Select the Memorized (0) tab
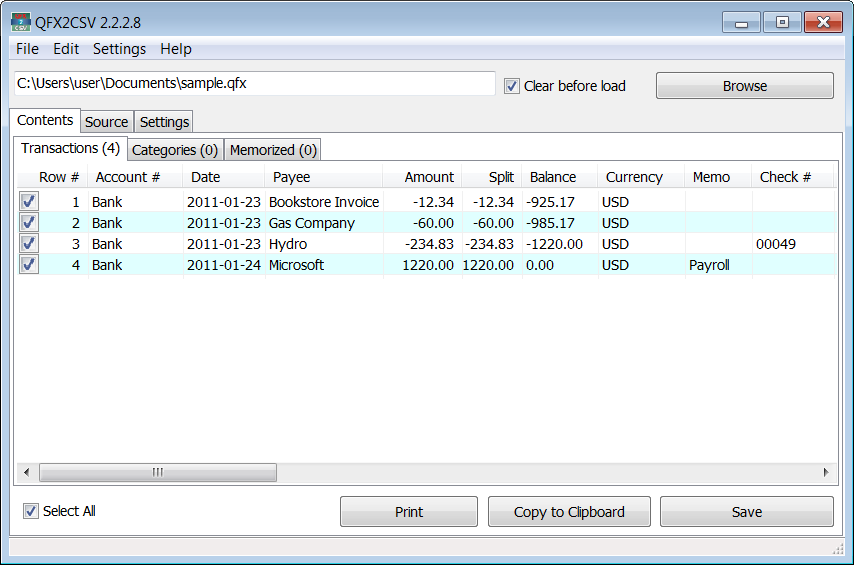Screen dimensions: 854x565 coord(273,150)
